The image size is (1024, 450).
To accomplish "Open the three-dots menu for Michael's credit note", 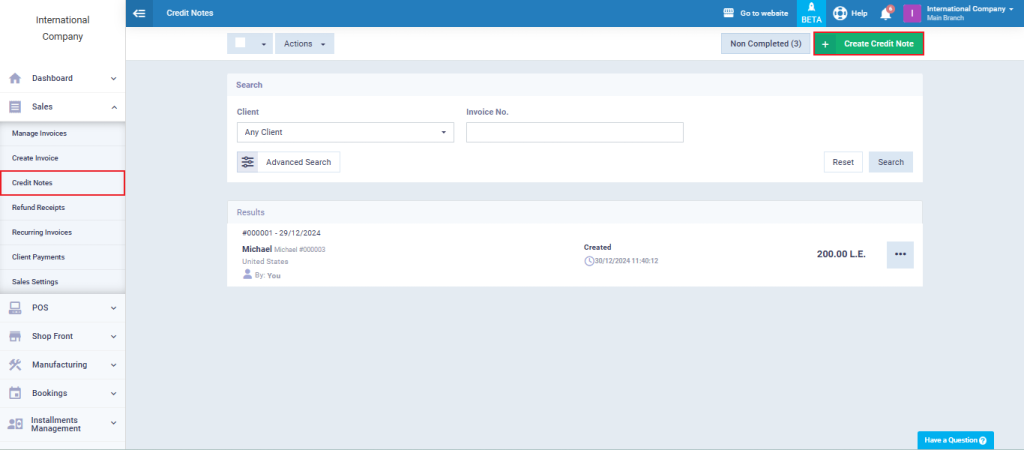I will tap(900, 255).
